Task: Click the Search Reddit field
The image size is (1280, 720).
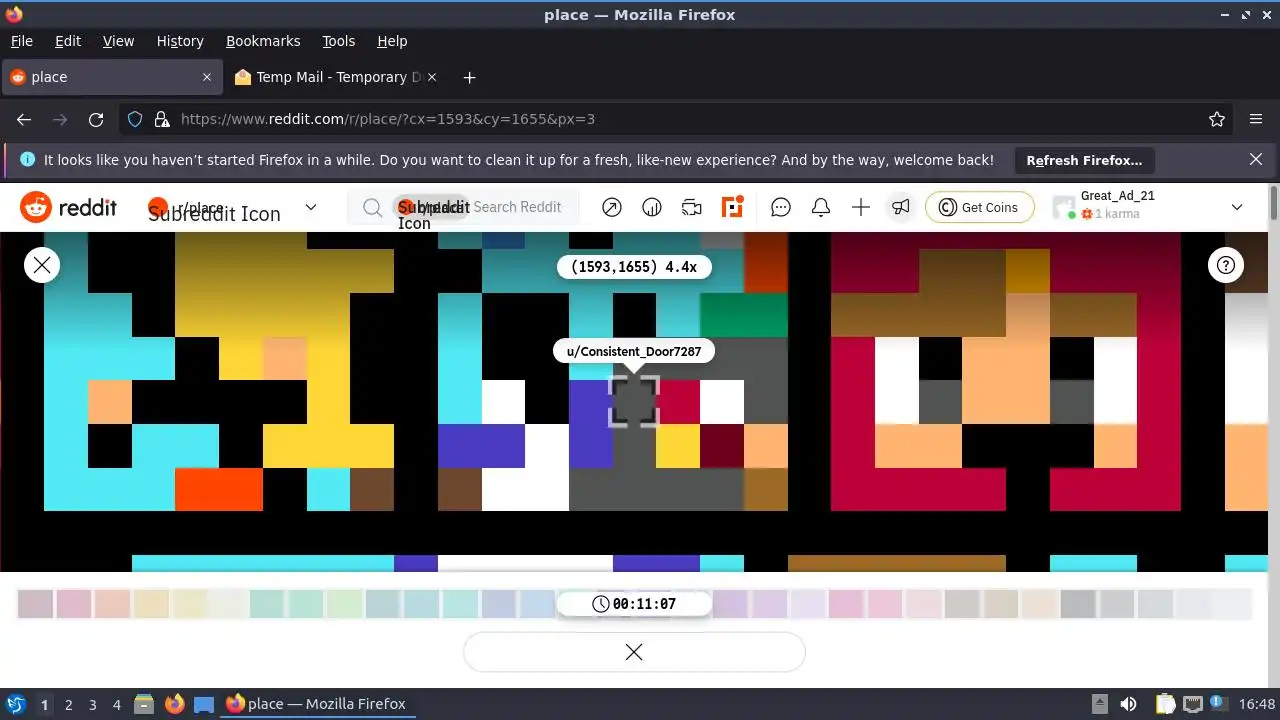Action: coord(463,207)
